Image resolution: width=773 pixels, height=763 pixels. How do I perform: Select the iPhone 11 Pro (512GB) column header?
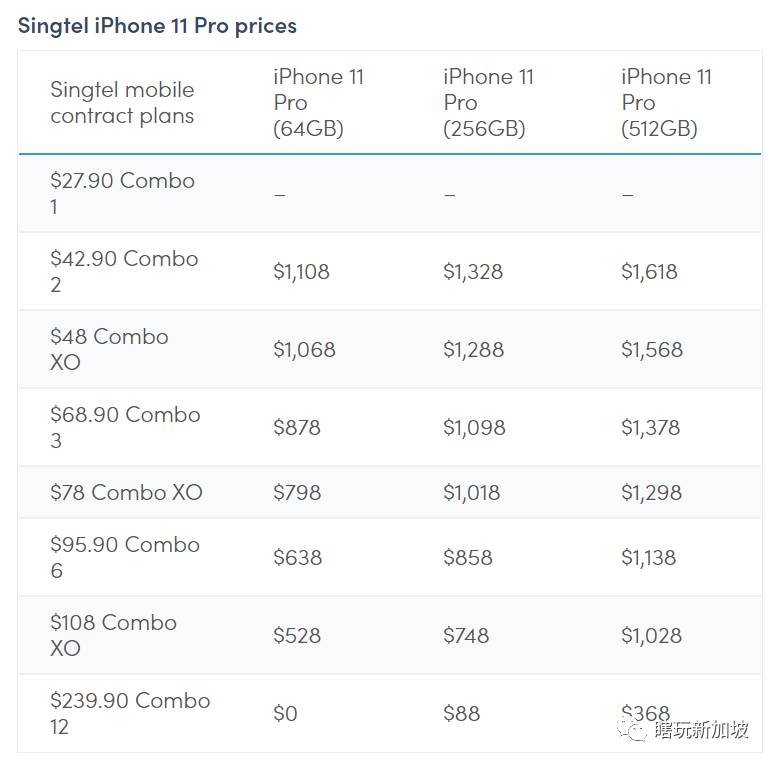coord(666,102)
